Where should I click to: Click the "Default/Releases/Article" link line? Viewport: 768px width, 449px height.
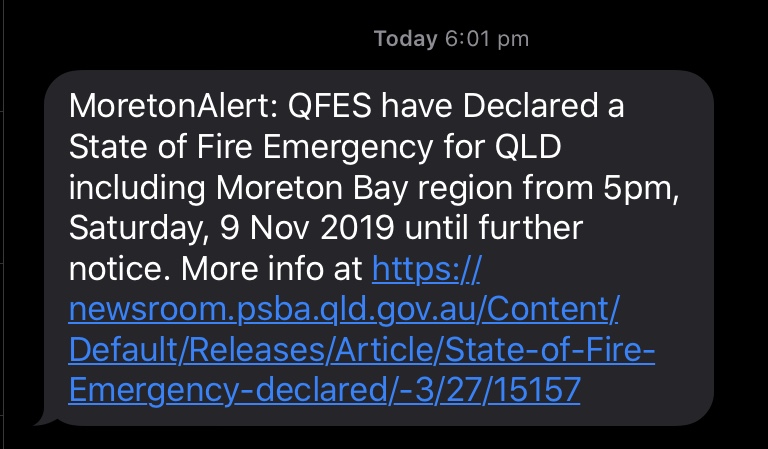pos(360,350)
